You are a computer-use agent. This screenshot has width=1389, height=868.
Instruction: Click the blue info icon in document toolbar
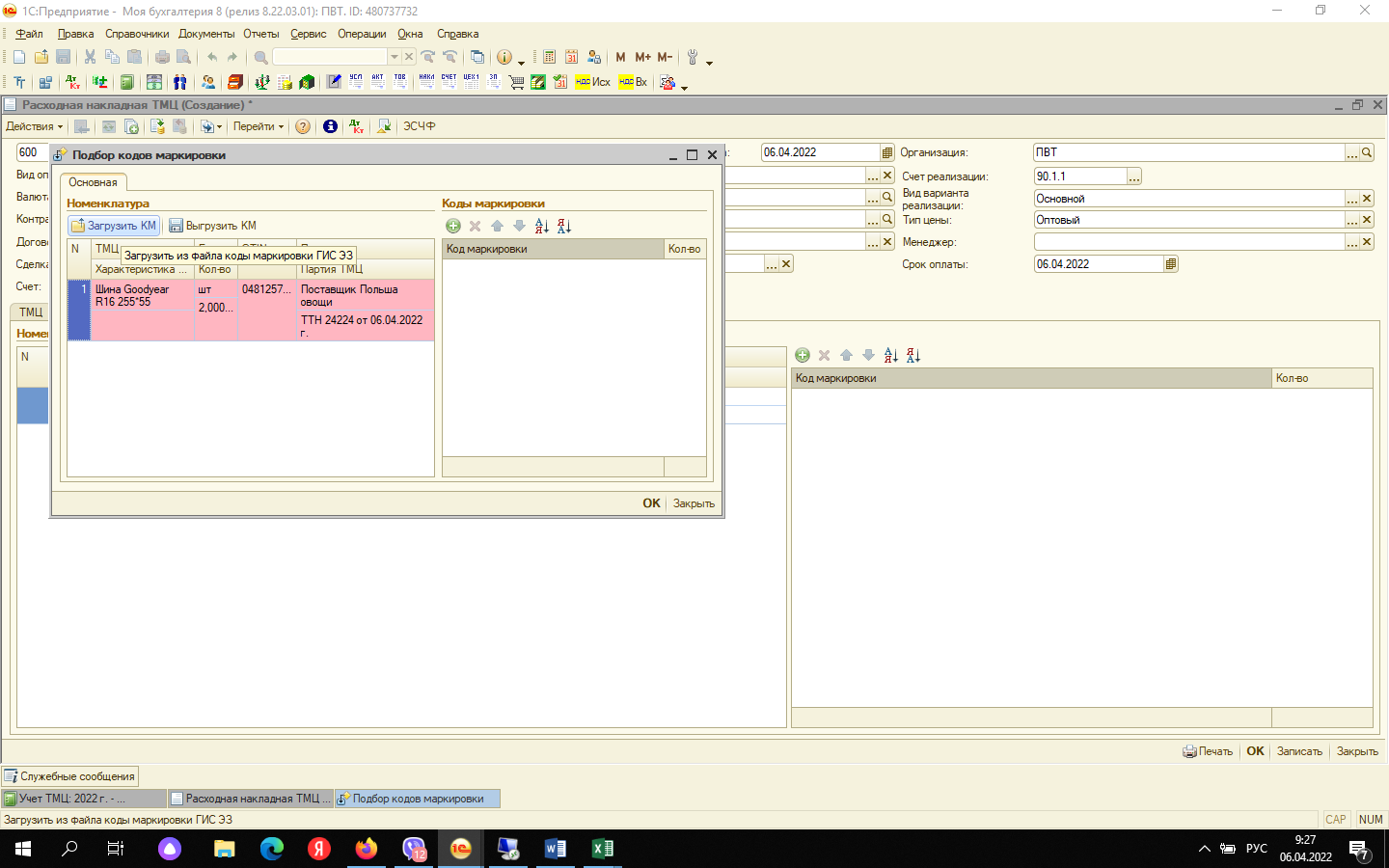[330, 126]
